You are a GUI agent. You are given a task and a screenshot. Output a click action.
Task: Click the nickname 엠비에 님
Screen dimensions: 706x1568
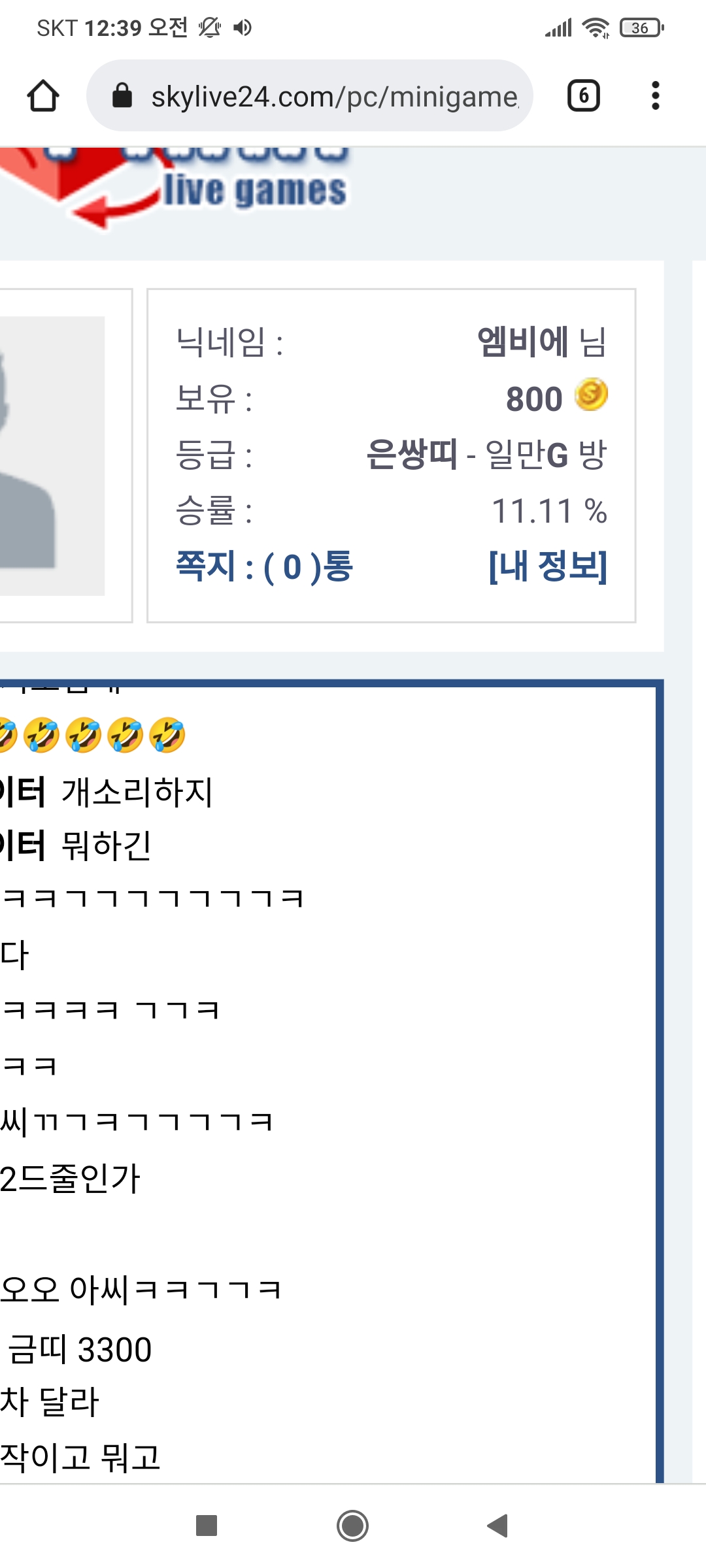(x=542, y=341)
